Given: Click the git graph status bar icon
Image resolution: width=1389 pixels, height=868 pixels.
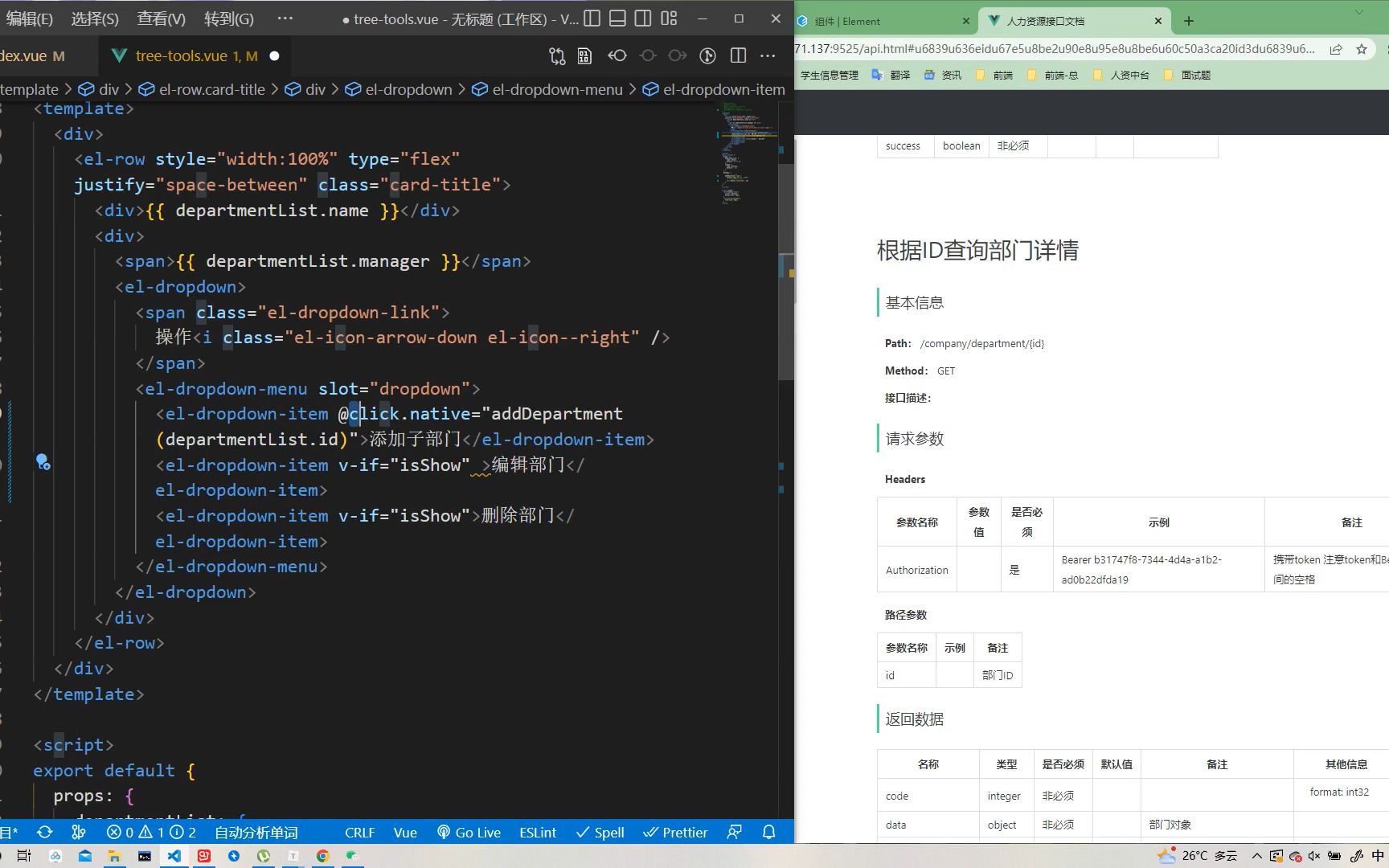Looking at the screenshot, I should (78, 832).
